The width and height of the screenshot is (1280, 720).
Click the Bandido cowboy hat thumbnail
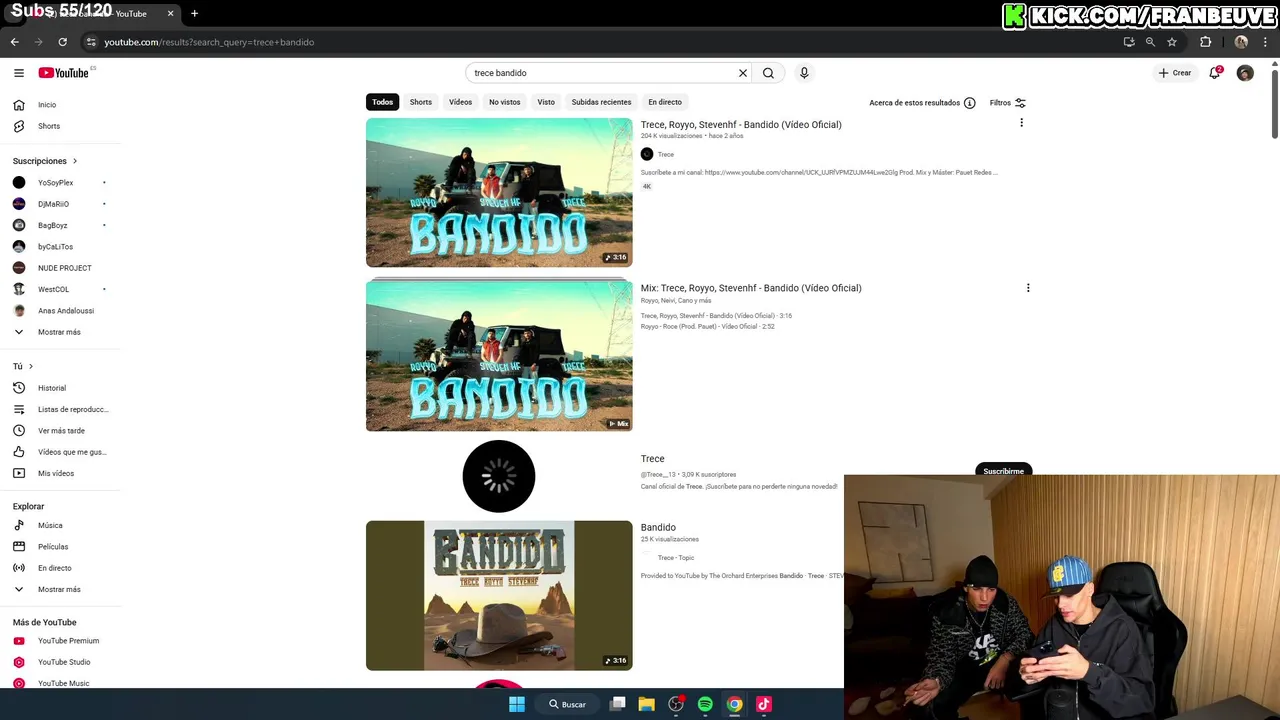click(499, 595)
